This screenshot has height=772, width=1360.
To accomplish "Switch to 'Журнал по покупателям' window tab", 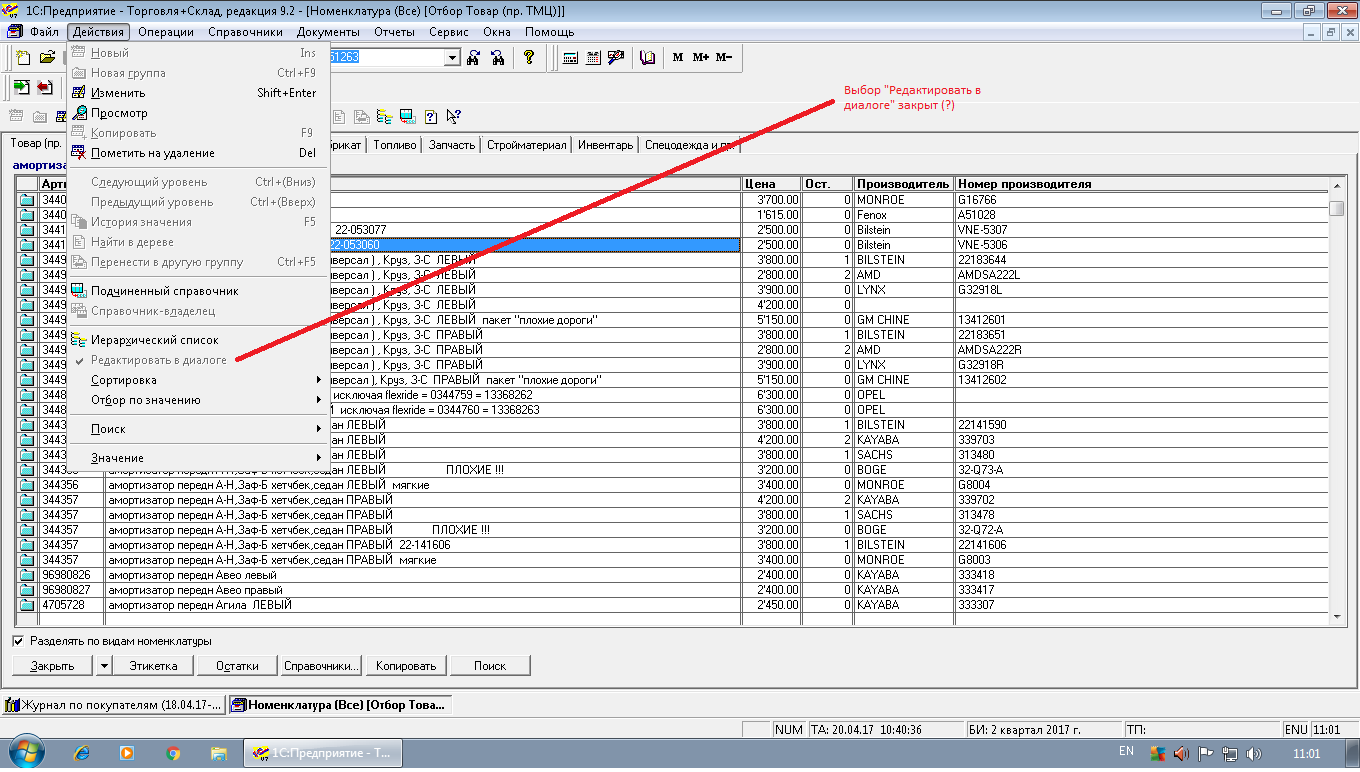I will click(x=113, y=705).
